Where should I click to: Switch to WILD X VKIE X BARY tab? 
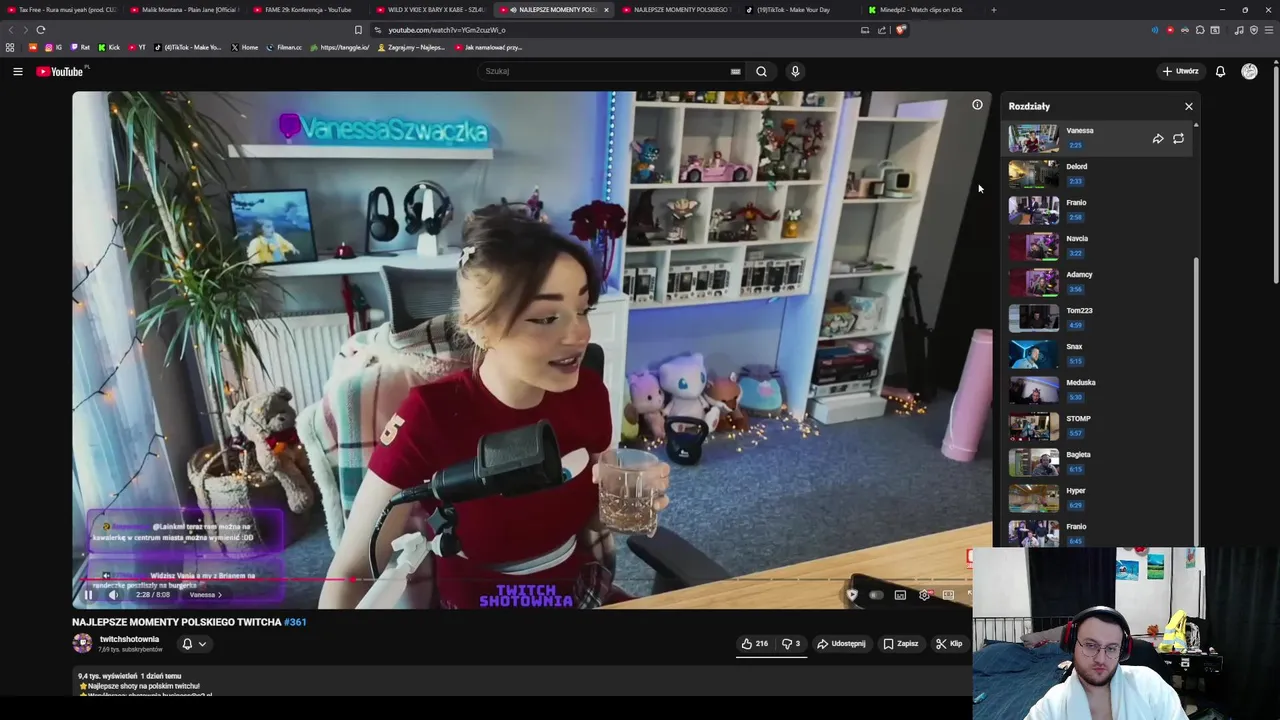tap(431, 10)
